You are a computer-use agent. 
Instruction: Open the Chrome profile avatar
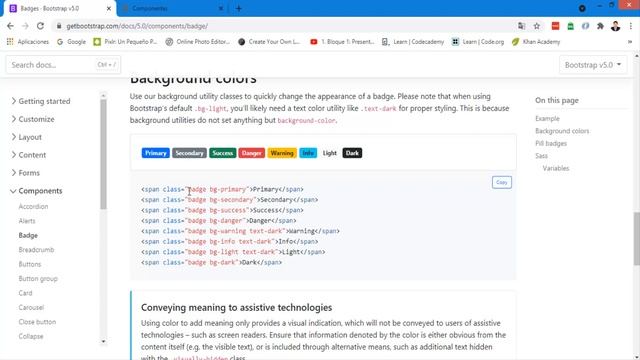point(615,26)
